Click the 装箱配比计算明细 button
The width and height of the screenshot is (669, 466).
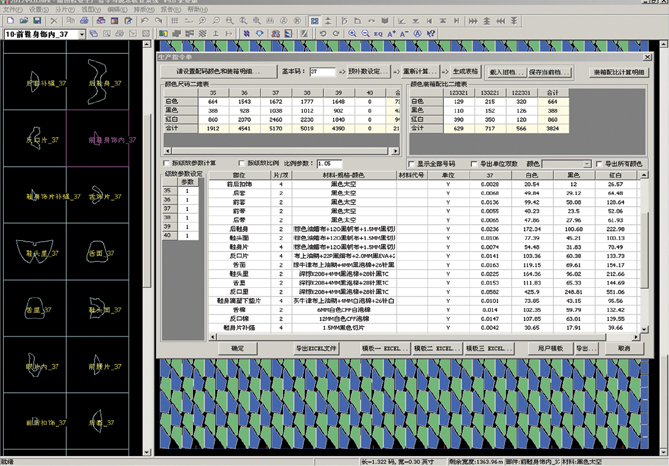[619, 72]
